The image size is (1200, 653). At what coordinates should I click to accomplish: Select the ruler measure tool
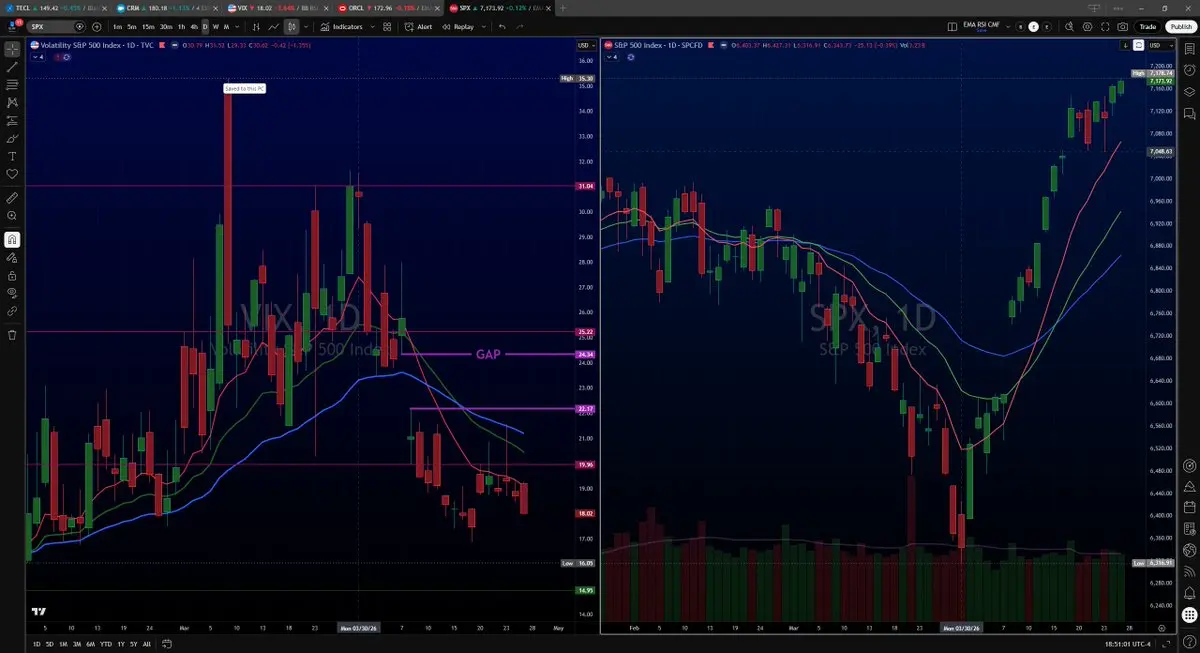12,197
